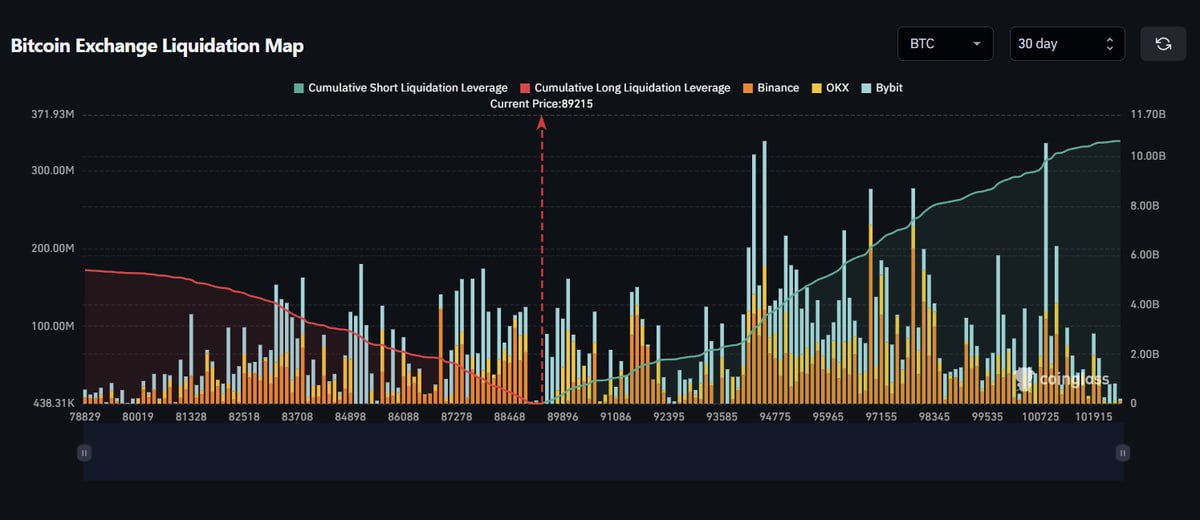Image resolution: width=1200 pixels, height=520 pixels.
Task: Toggle Cumulative Short Liquidation Leverage series
Action: (x=407, y=88)
